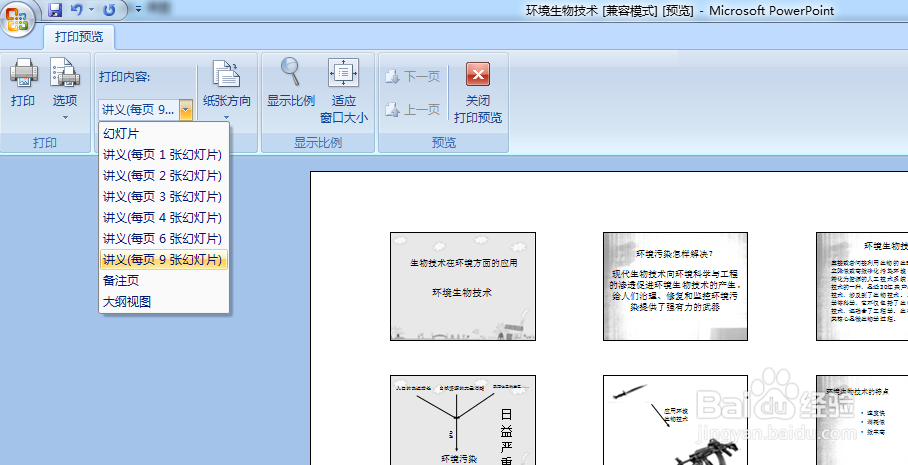Click the 日益严重 diagram slide thumbnail

[463, 420]
